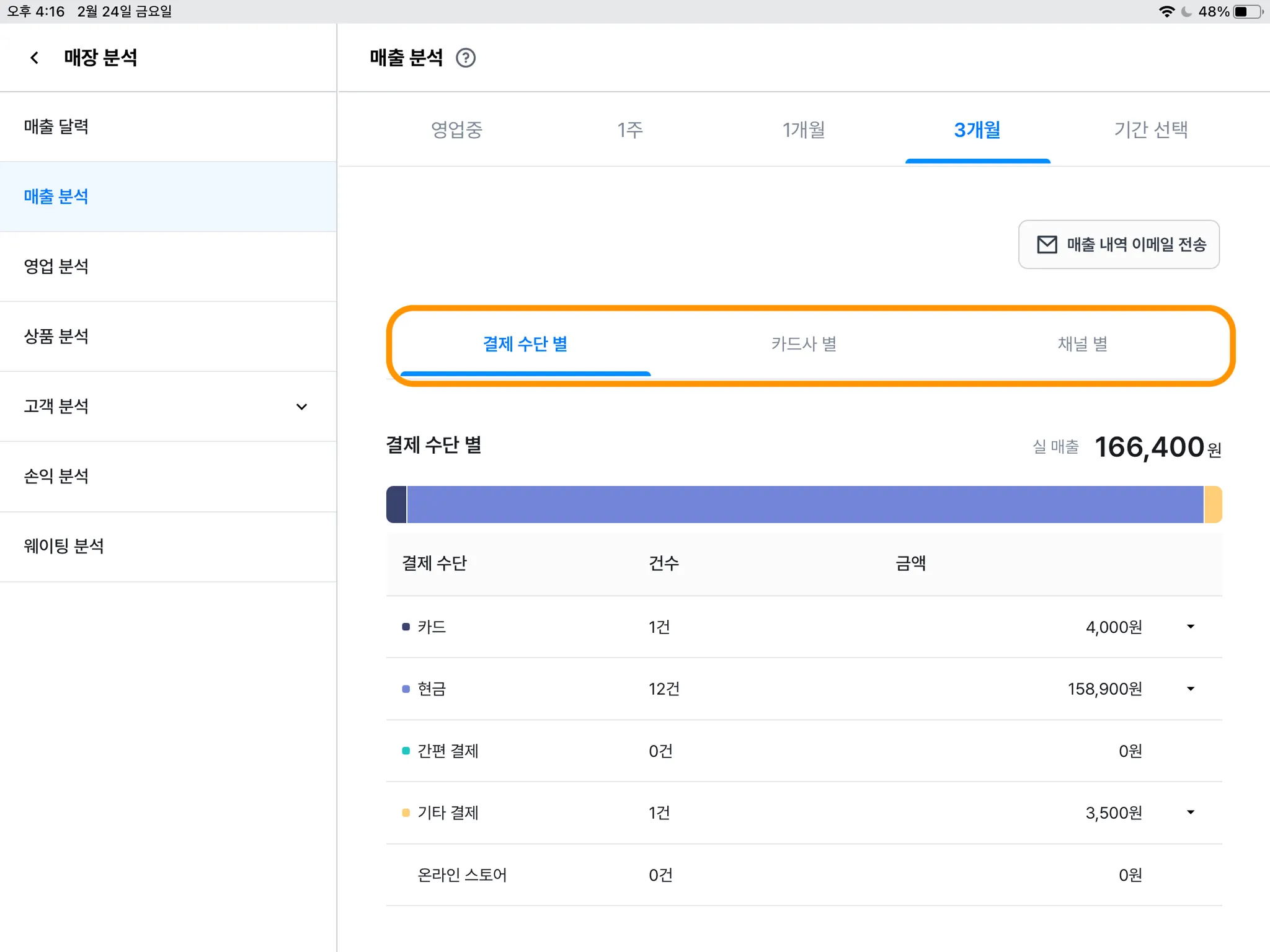The image size is (1270, 952).
Task: Click the large 현금 segment of the bar
Action: (x=805, y=505)
